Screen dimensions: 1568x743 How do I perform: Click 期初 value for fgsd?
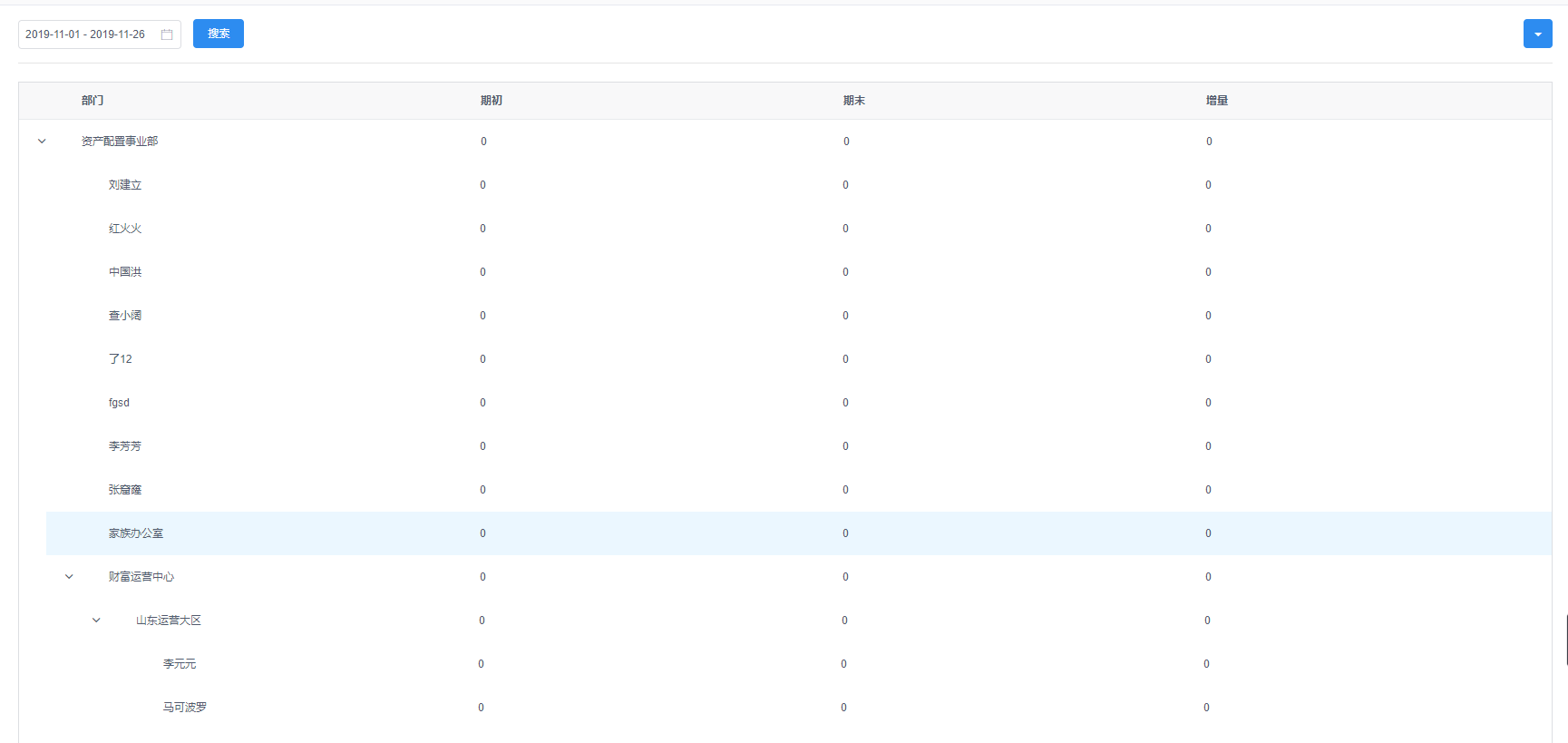tap(482, 403)
